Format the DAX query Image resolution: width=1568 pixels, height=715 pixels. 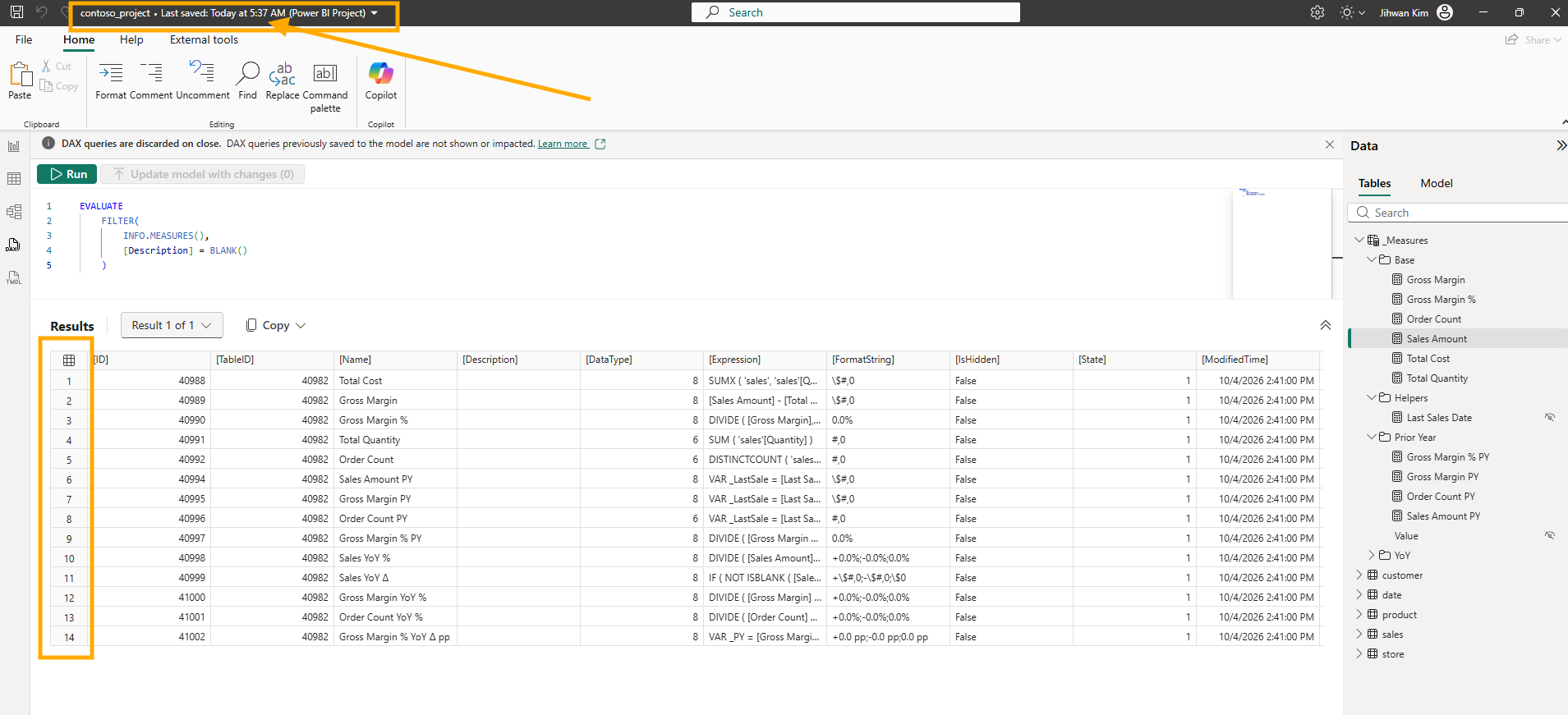[x=111, y=80]
